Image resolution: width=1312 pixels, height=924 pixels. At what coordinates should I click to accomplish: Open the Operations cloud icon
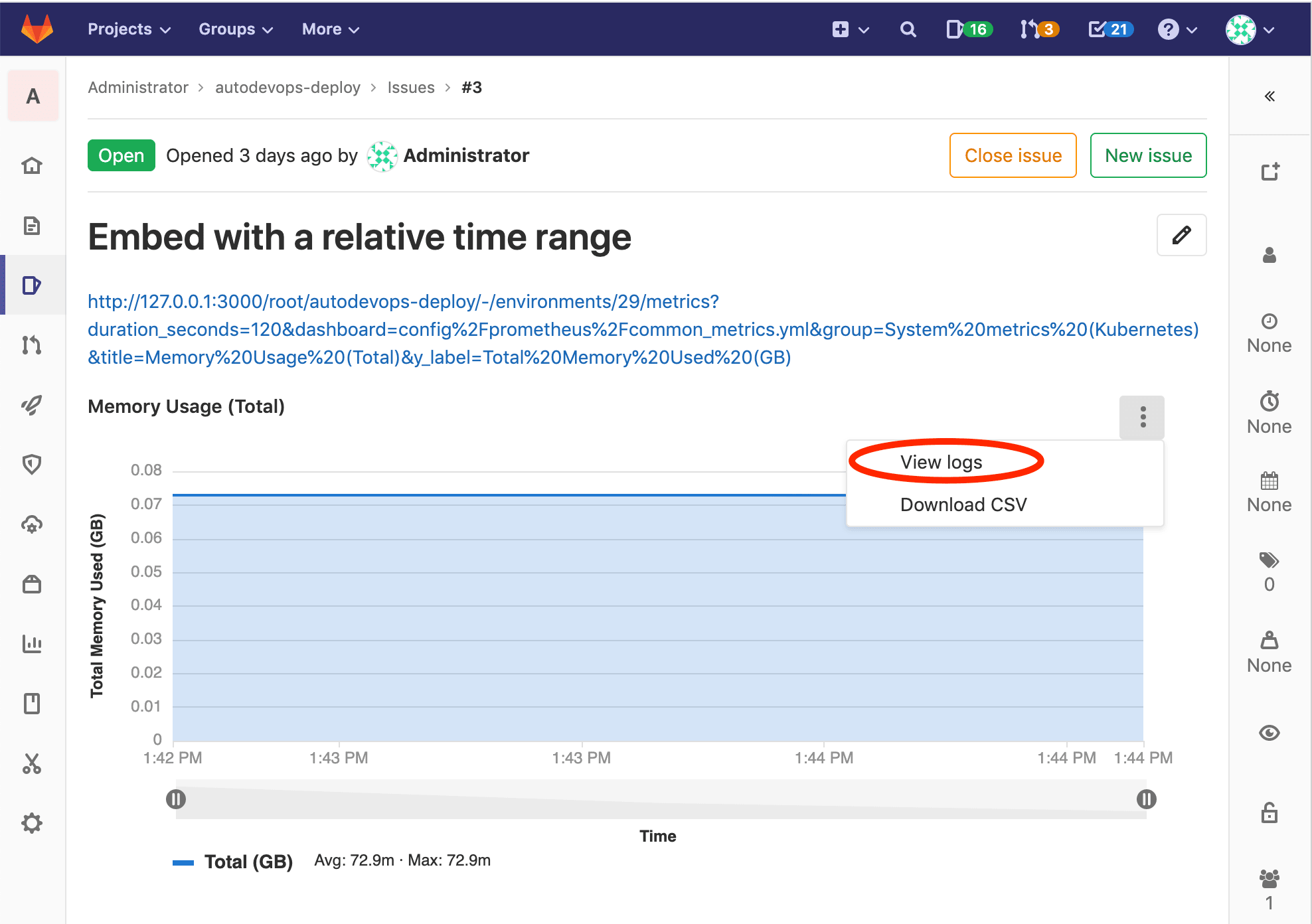33,524
